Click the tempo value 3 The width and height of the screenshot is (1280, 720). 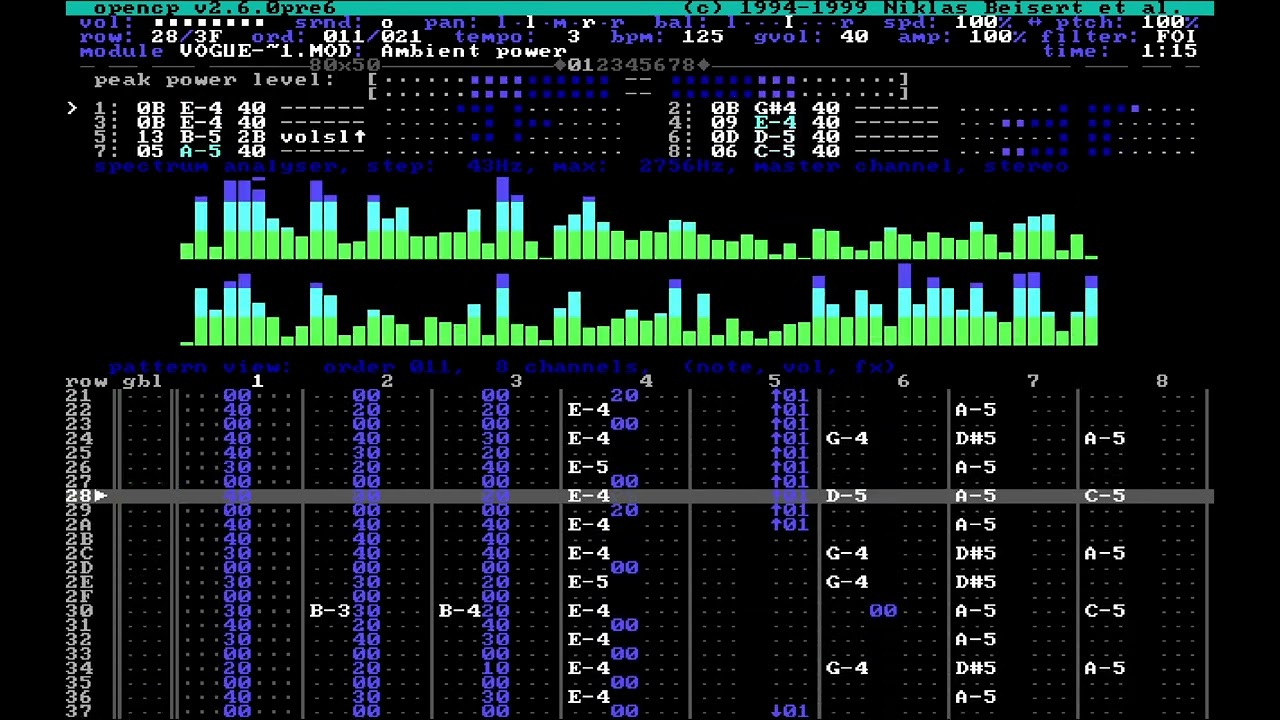[x=573, y=37]
